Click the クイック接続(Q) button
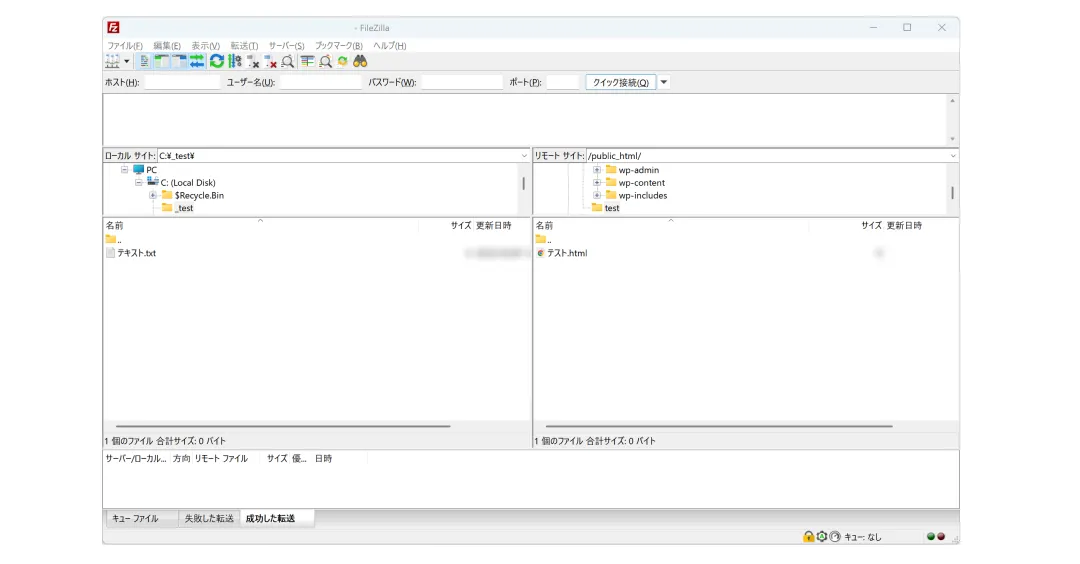The image size is (1080, 564). pos(621,82)
